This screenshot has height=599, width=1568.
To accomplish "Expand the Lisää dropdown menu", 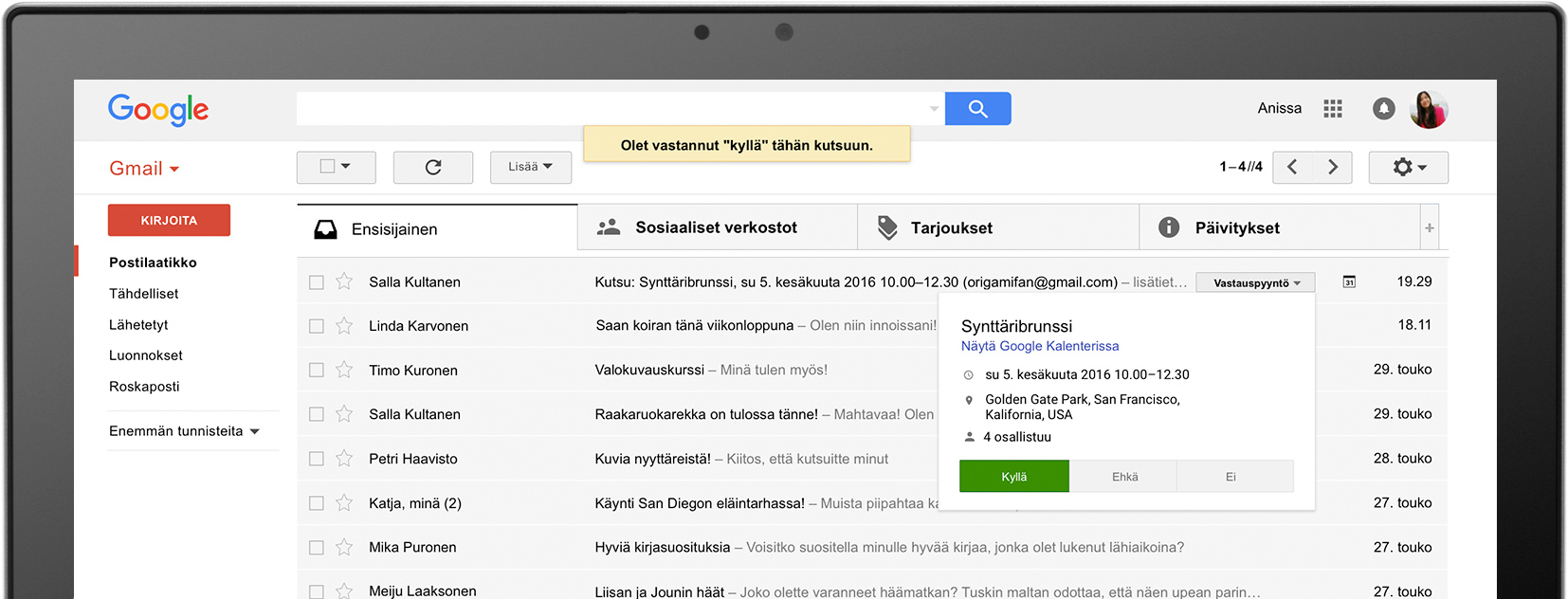I will [x=530, y=167].
